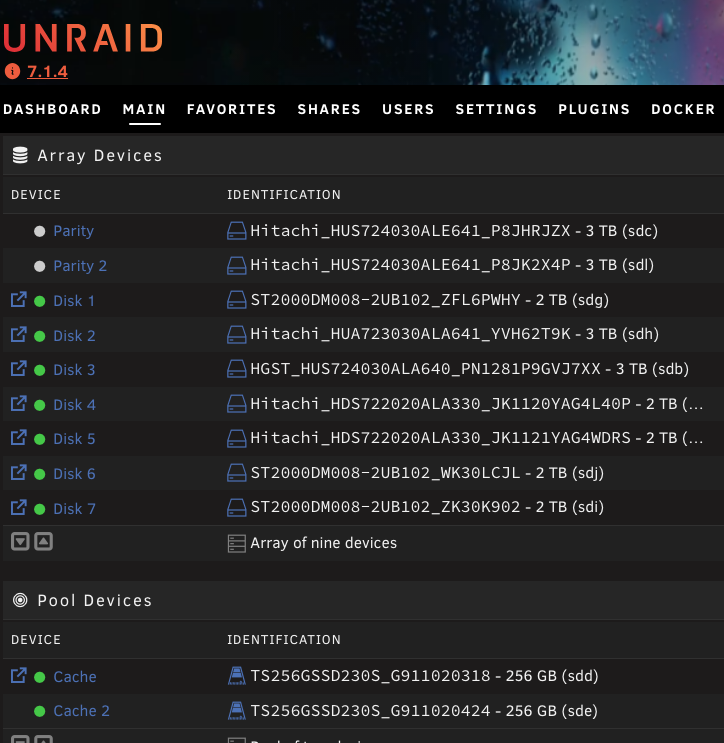The width and height of the screenshot is (724, 743).
Task: Select the text 'Array of nine devices'
Action: (324, 543)
